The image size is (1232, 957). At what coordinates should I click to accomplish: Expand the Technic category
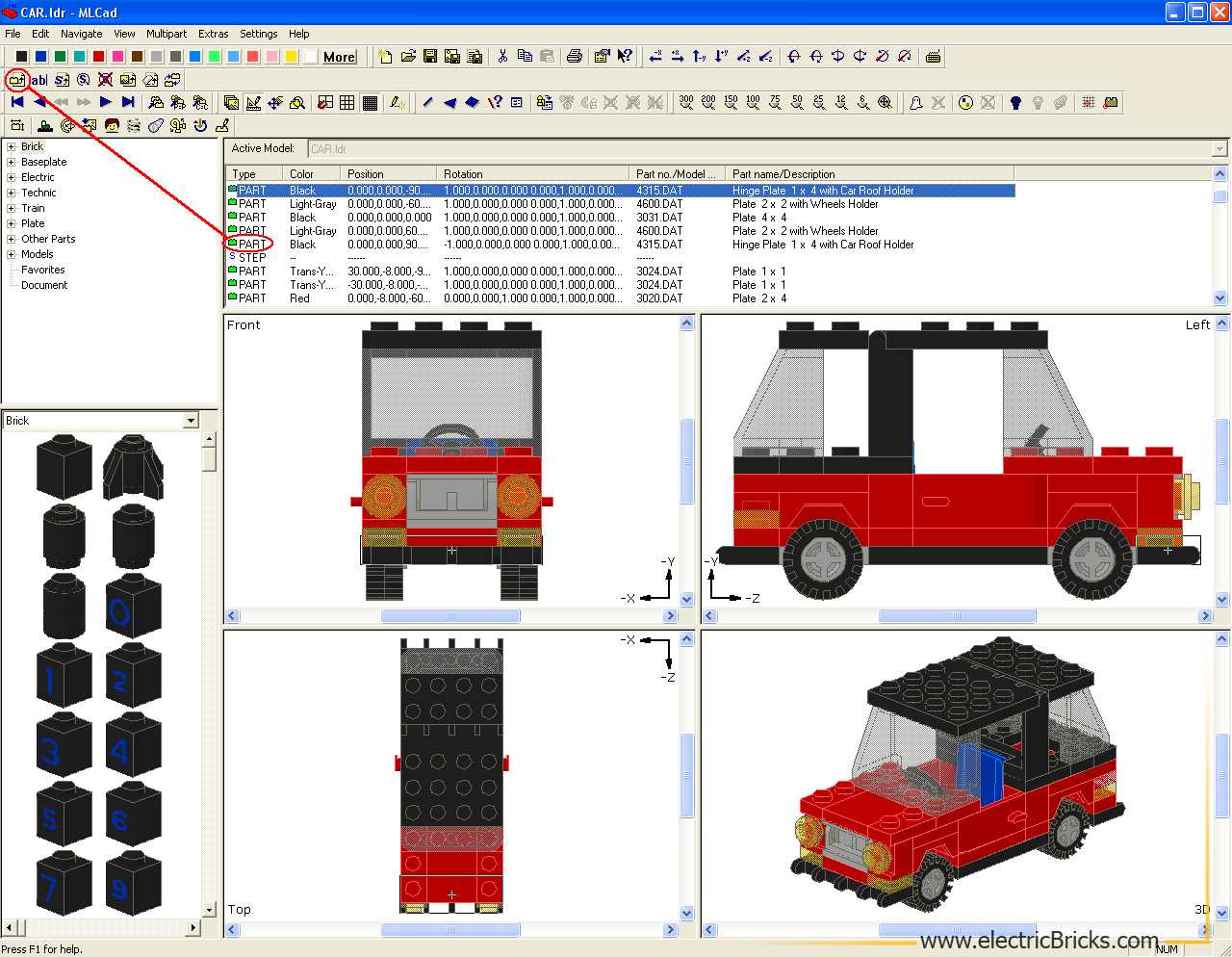(x=12, y=194)
